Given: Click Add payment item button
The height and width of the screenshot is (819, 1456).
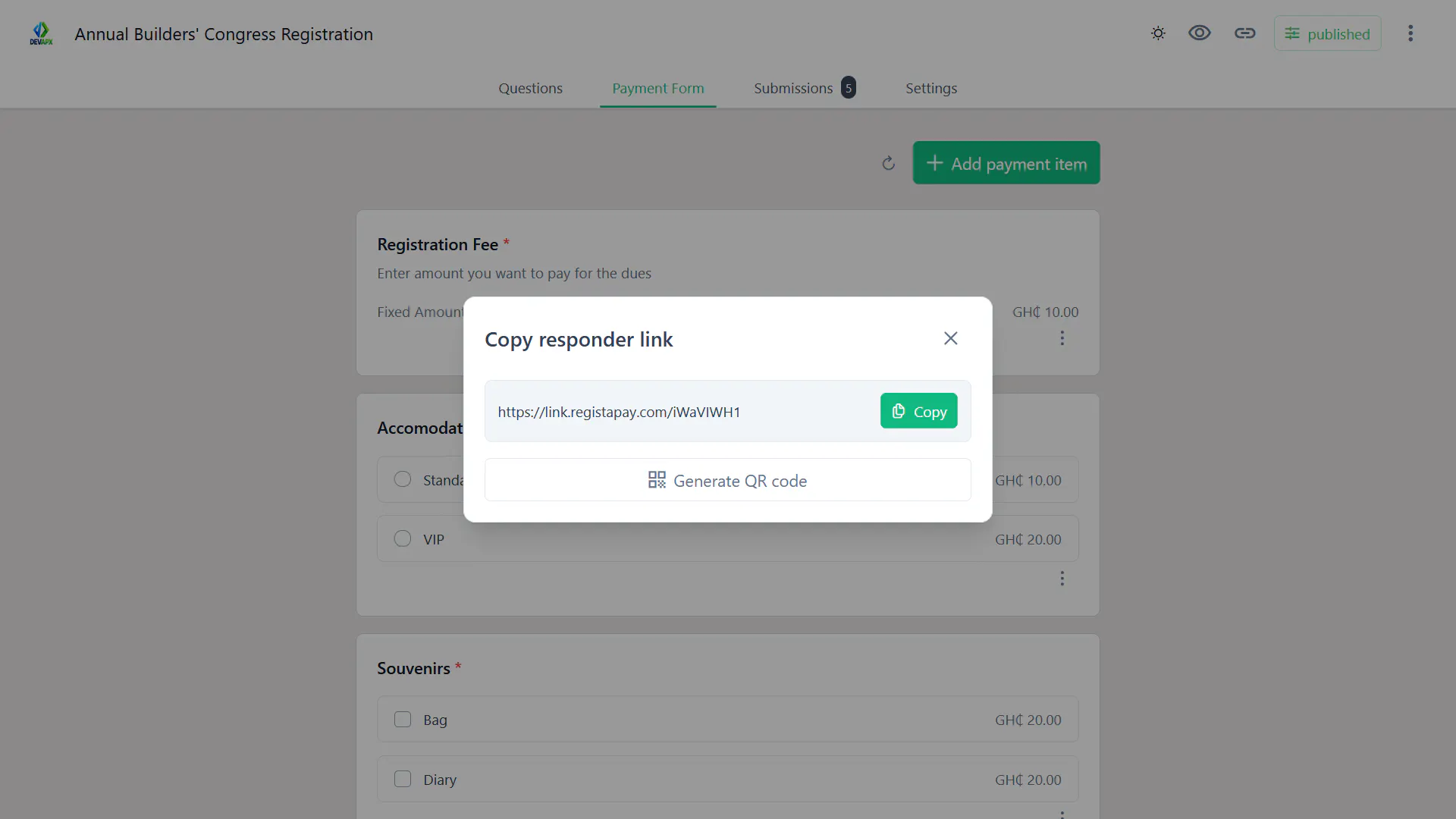Looking at the screenshot, I should click(1006, 163).
